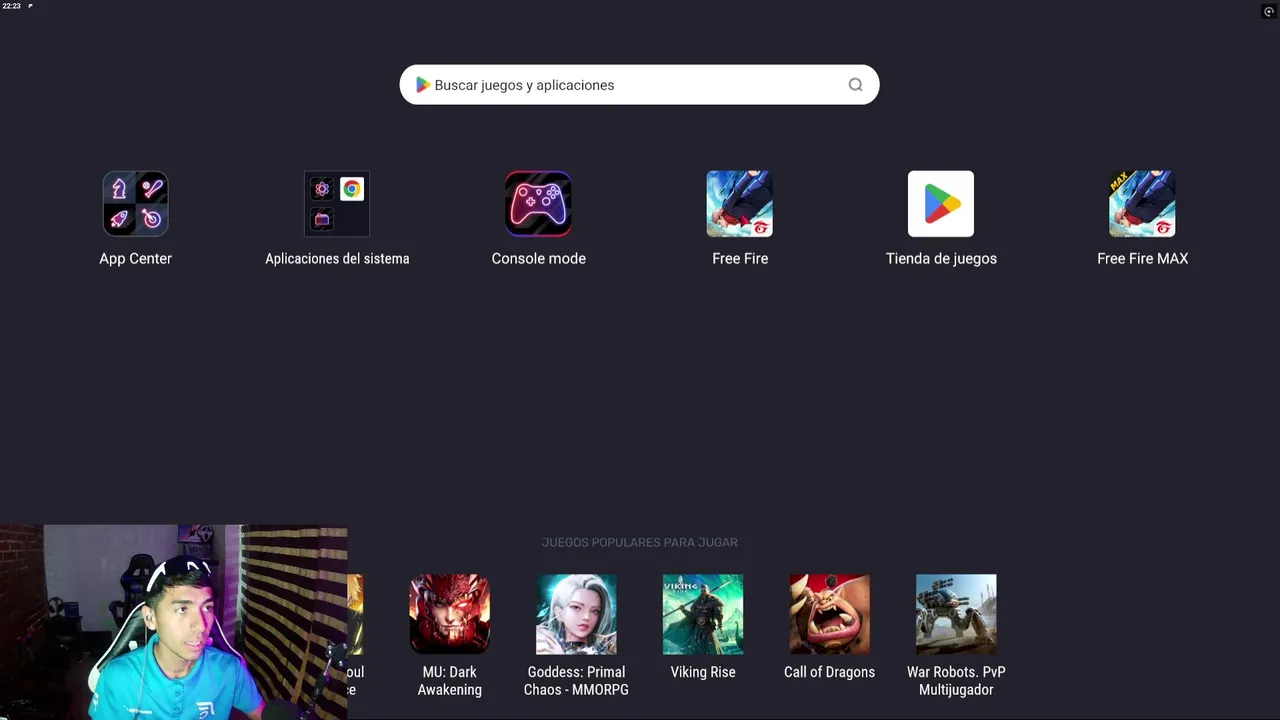Click the Google Play logo in search bar
Image resolution: width=1280 pixels, height=720 pixels.
(423, 85)
